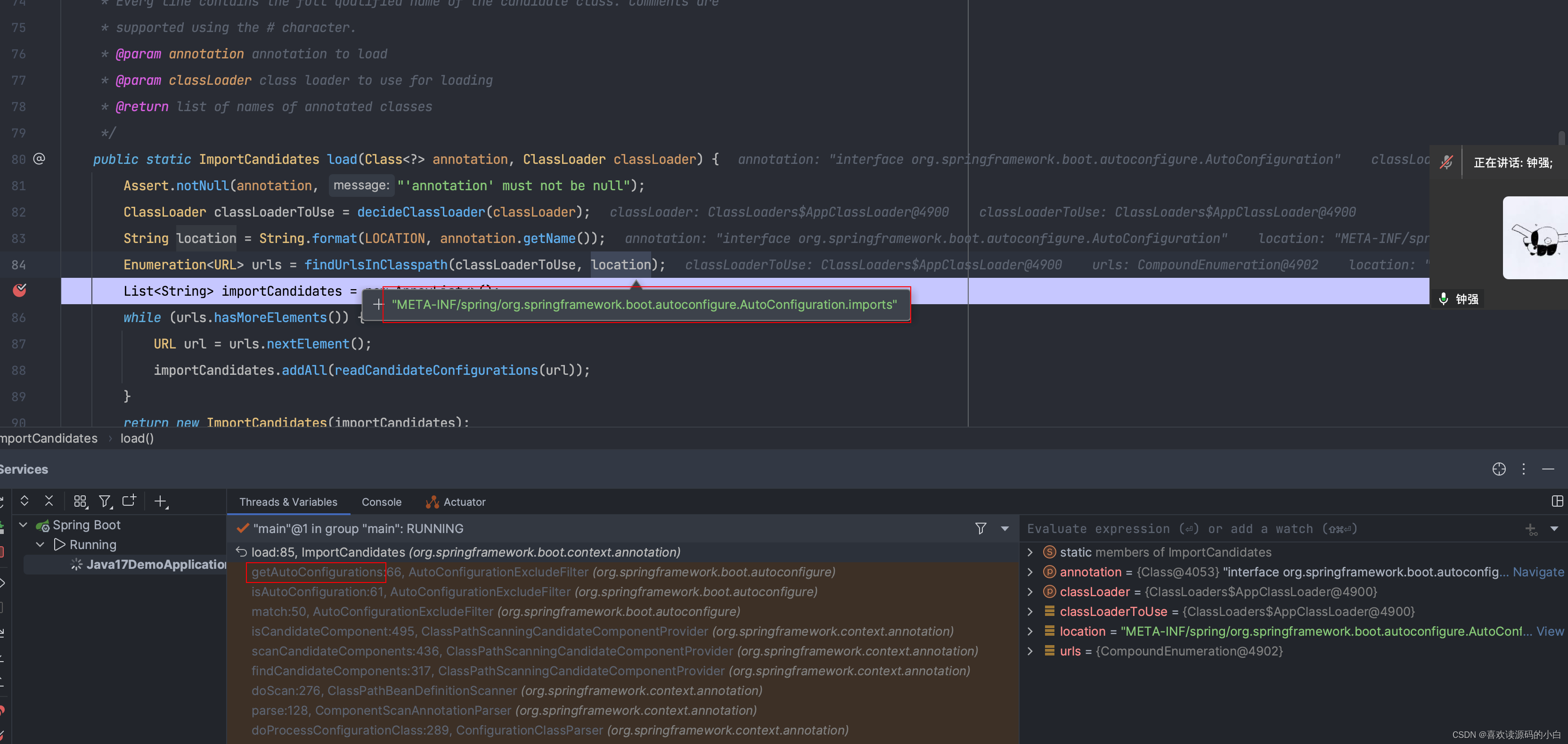1568x744 pixels.
Task: Collapse all nodes in Services panel
Action: pyautogui.click(x=49, y=501)
